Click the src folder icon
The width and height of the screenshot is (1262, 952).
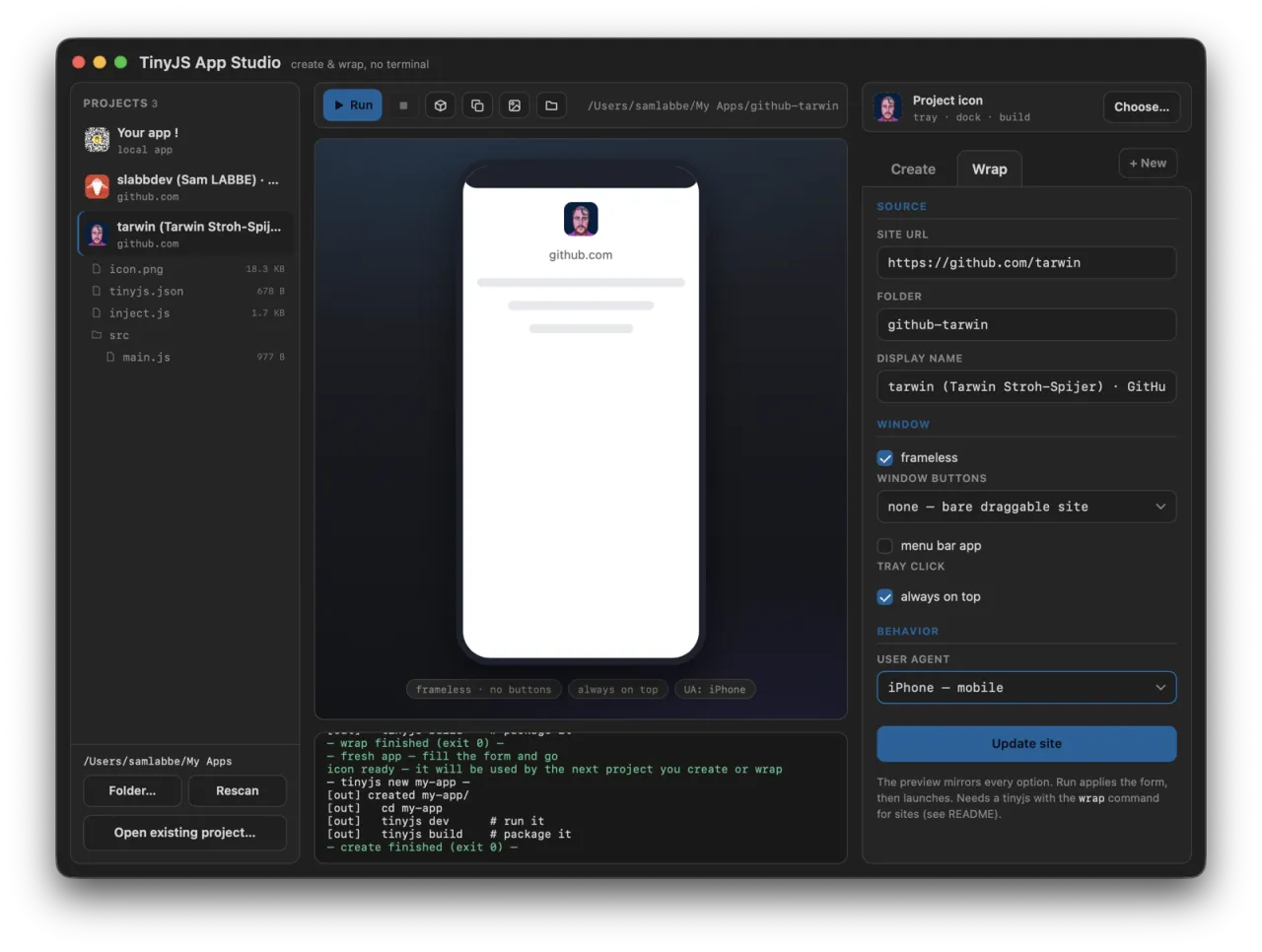click(97, 335)
